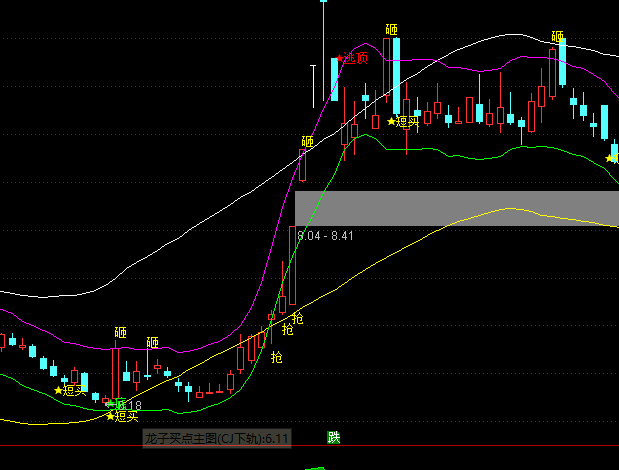Select the lowest 抢 buy signal label
619x470 pixels.
(276, 356)
